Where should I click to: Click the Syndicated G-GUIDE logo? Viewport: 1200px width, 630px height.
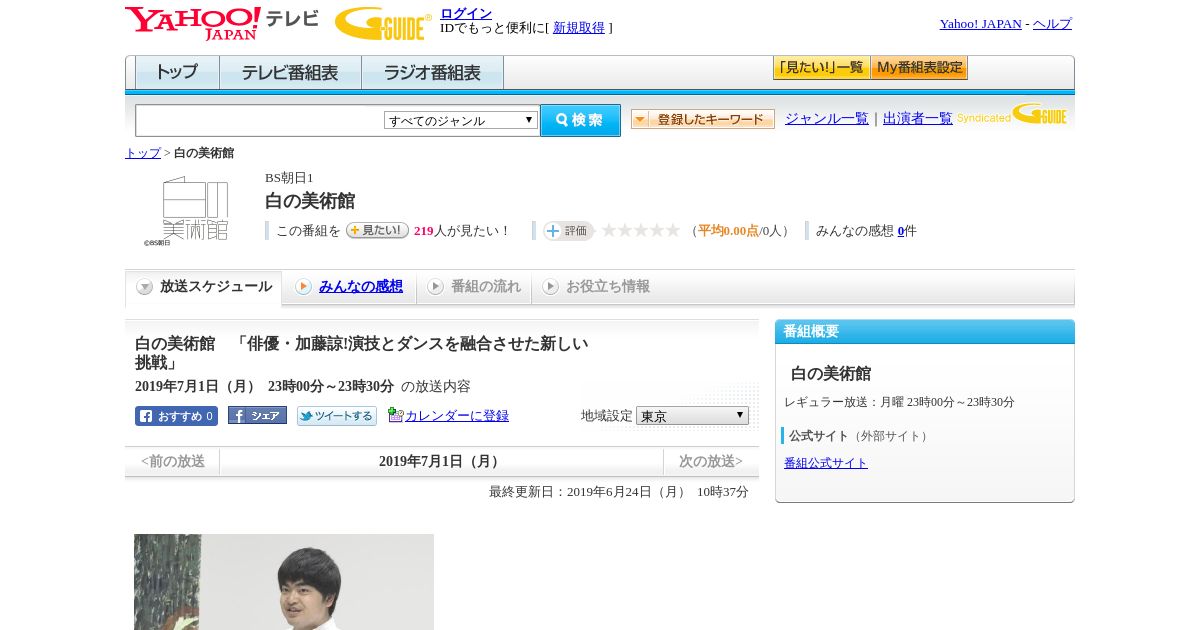tap(1012, 115)
